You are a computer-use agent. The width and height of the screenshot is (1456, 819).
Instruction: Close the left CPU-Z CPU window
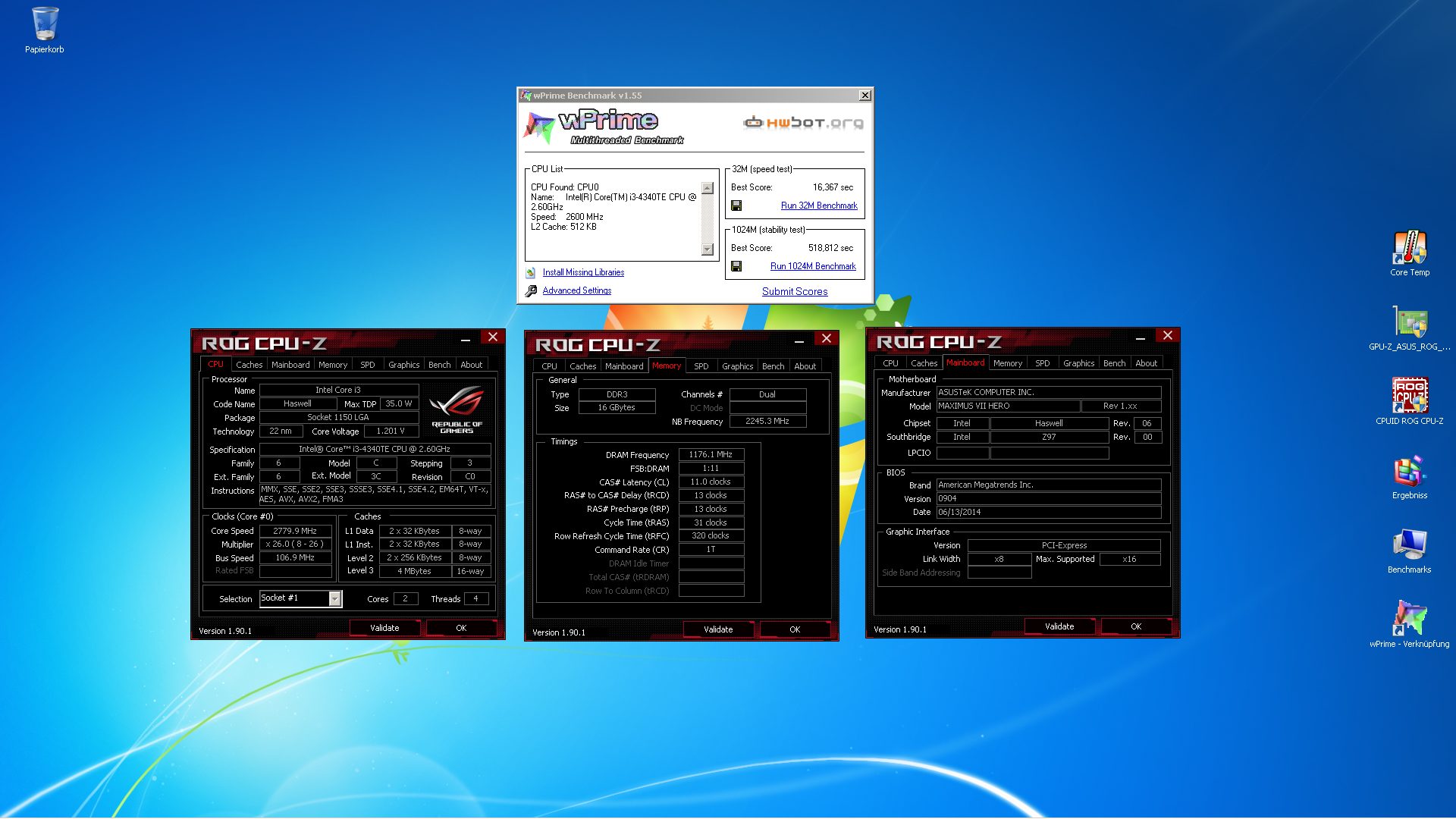493,337
